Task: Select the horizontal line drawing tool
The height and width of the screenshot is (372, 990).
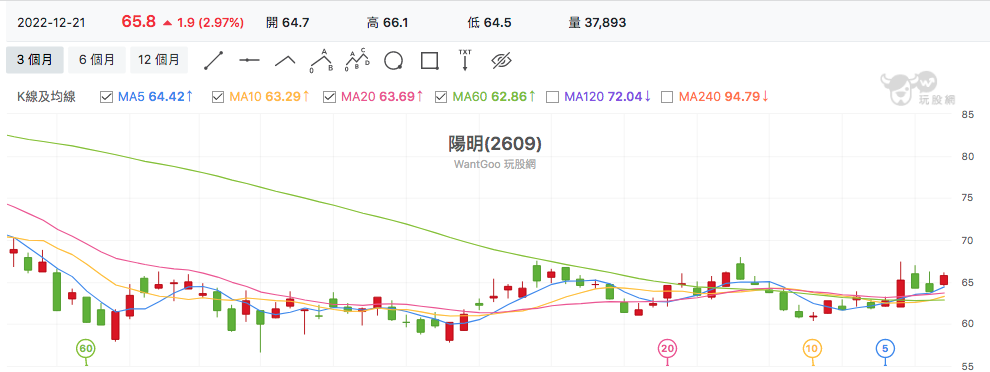Action: pos(249,61)
